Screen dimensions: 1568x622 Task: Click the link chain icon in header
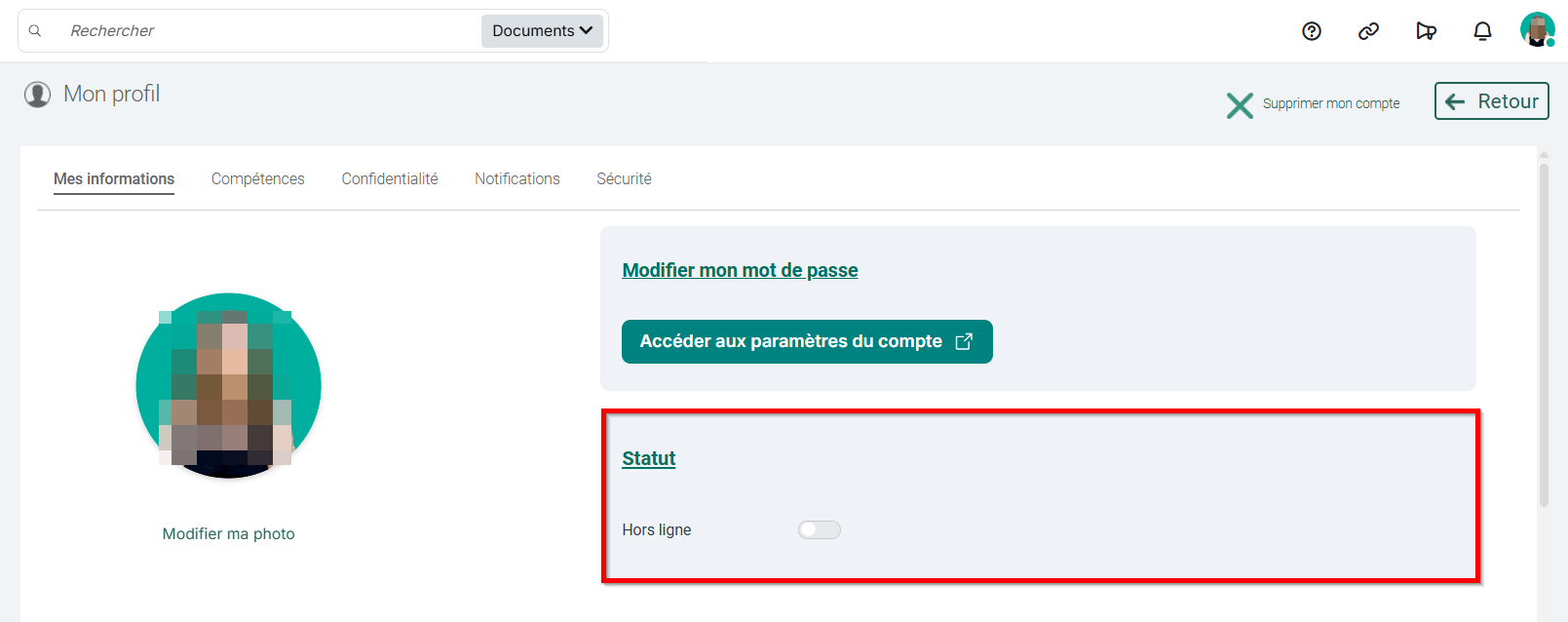1368,31
